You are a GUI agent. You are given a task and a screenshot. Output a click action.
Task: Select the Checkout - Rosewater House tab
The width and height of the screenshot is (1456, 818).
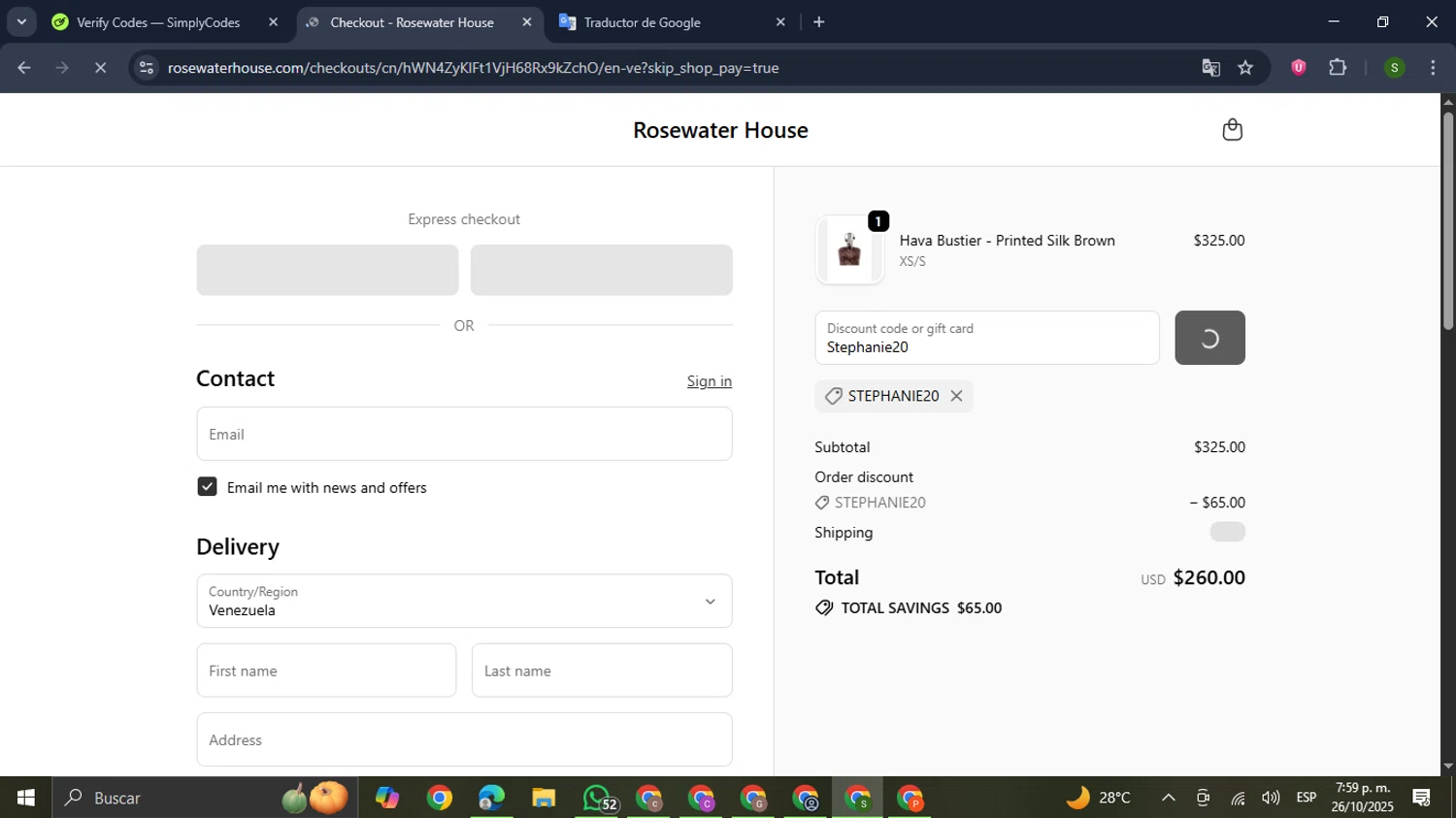[x=413, y=22]
